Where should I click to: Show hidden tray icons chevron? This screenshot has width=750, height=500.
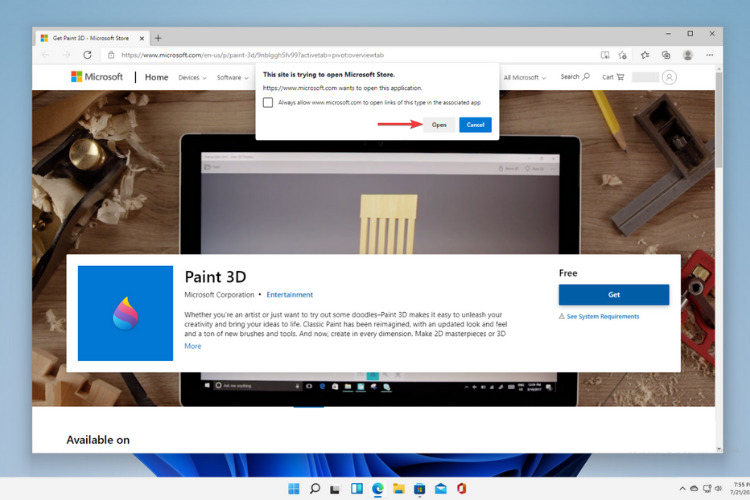[682, 489]
